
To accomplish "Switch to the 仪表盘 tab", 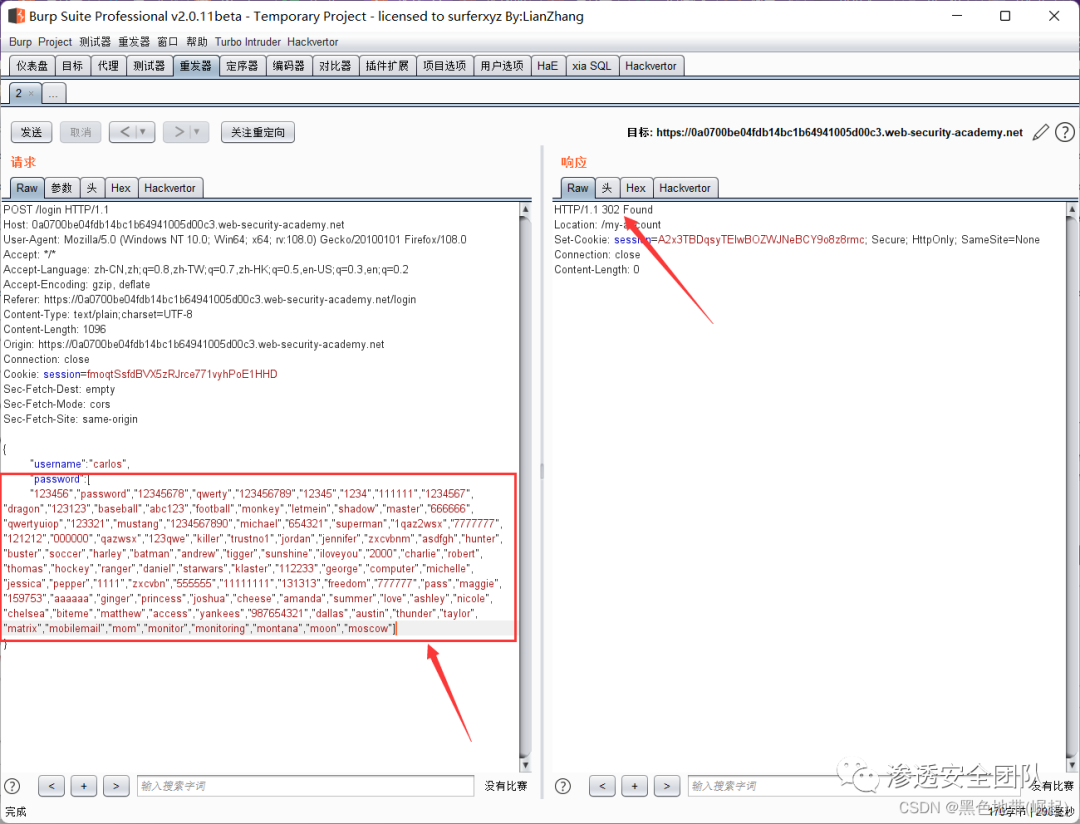I will click(x=32, y=66).
